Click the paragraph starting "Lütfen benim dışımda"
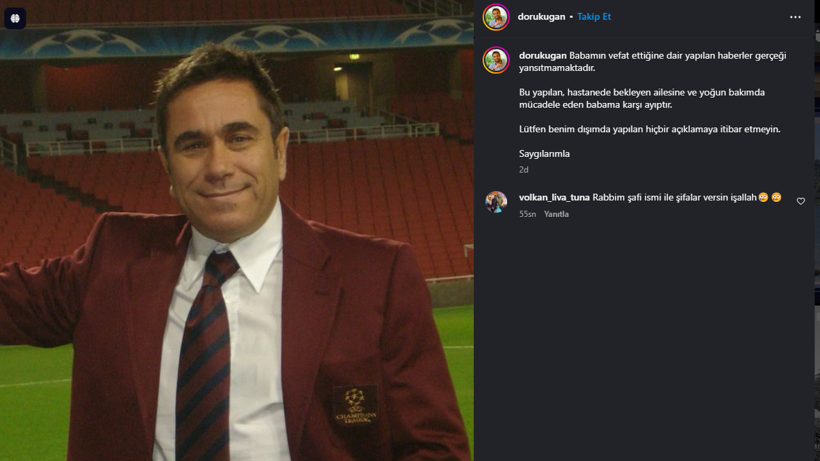820x461 pixels. pyautogui.click(x=649, y=129)
